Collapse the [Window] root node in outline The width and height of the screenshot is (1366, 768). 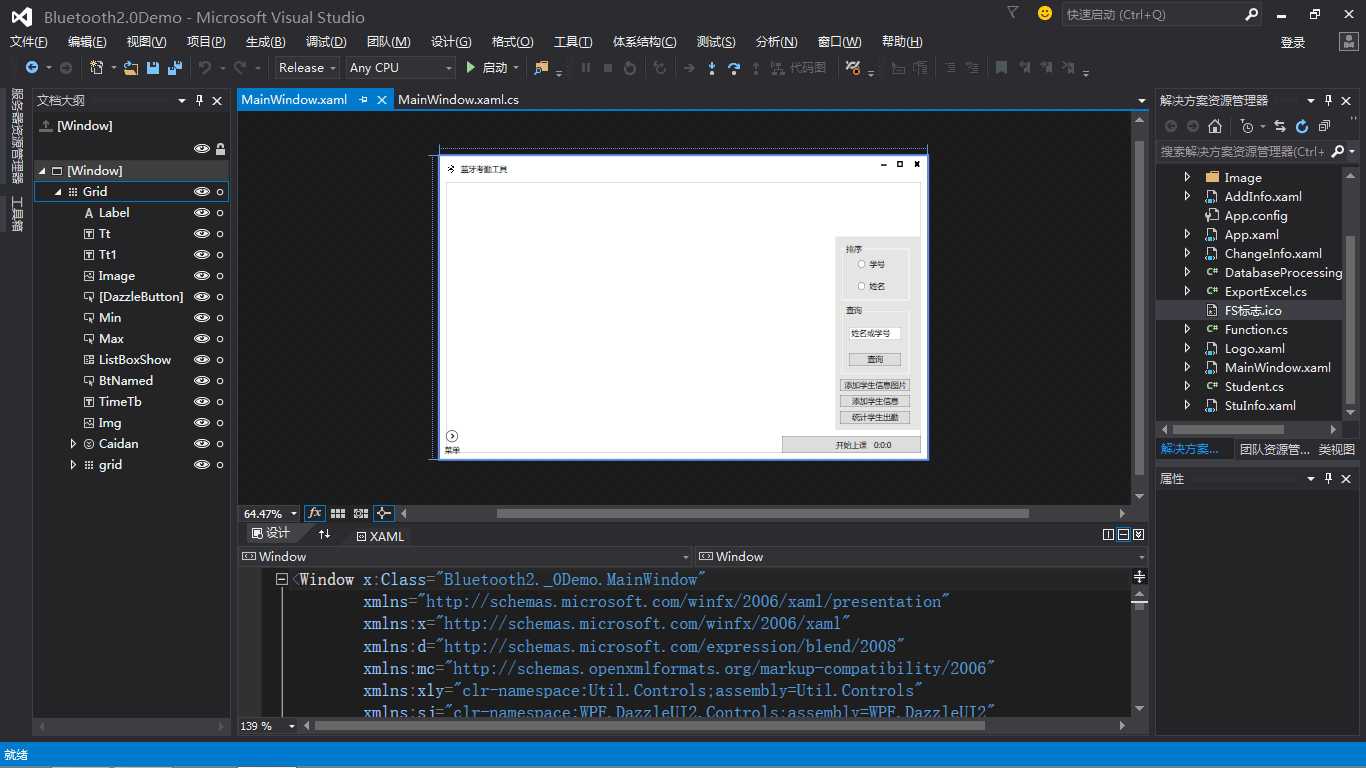pos(41,171)
